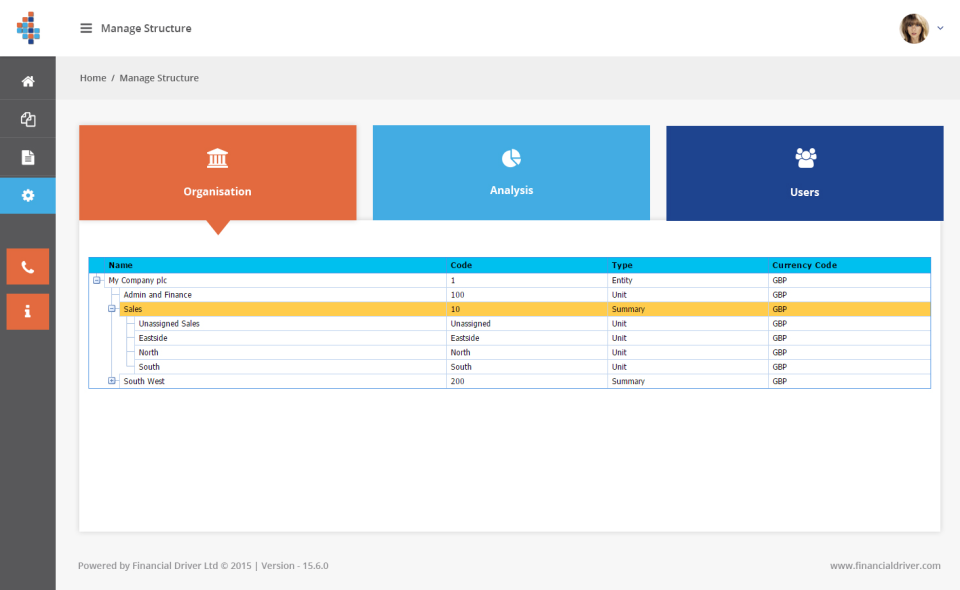This screenshot has height=590, width=960.
Task: Click the document icon in the sidebar
Action: pyautogui.click(x=27, y=157)
